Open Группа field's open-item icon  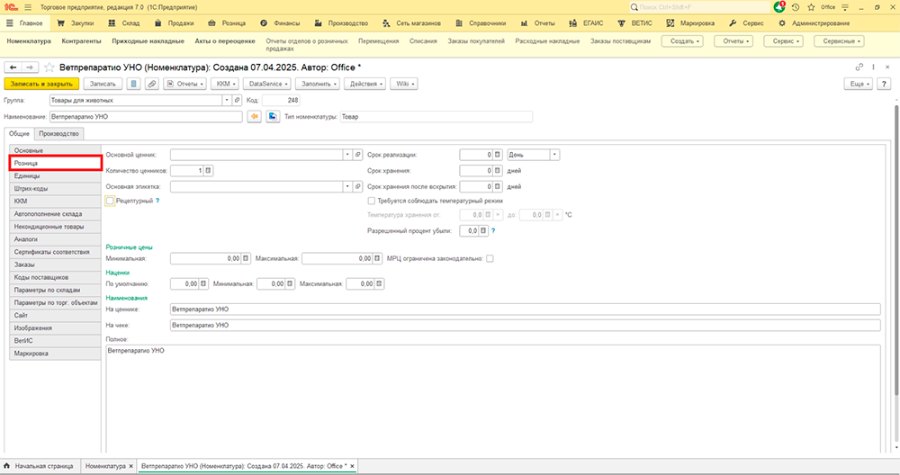coord(236,100)
